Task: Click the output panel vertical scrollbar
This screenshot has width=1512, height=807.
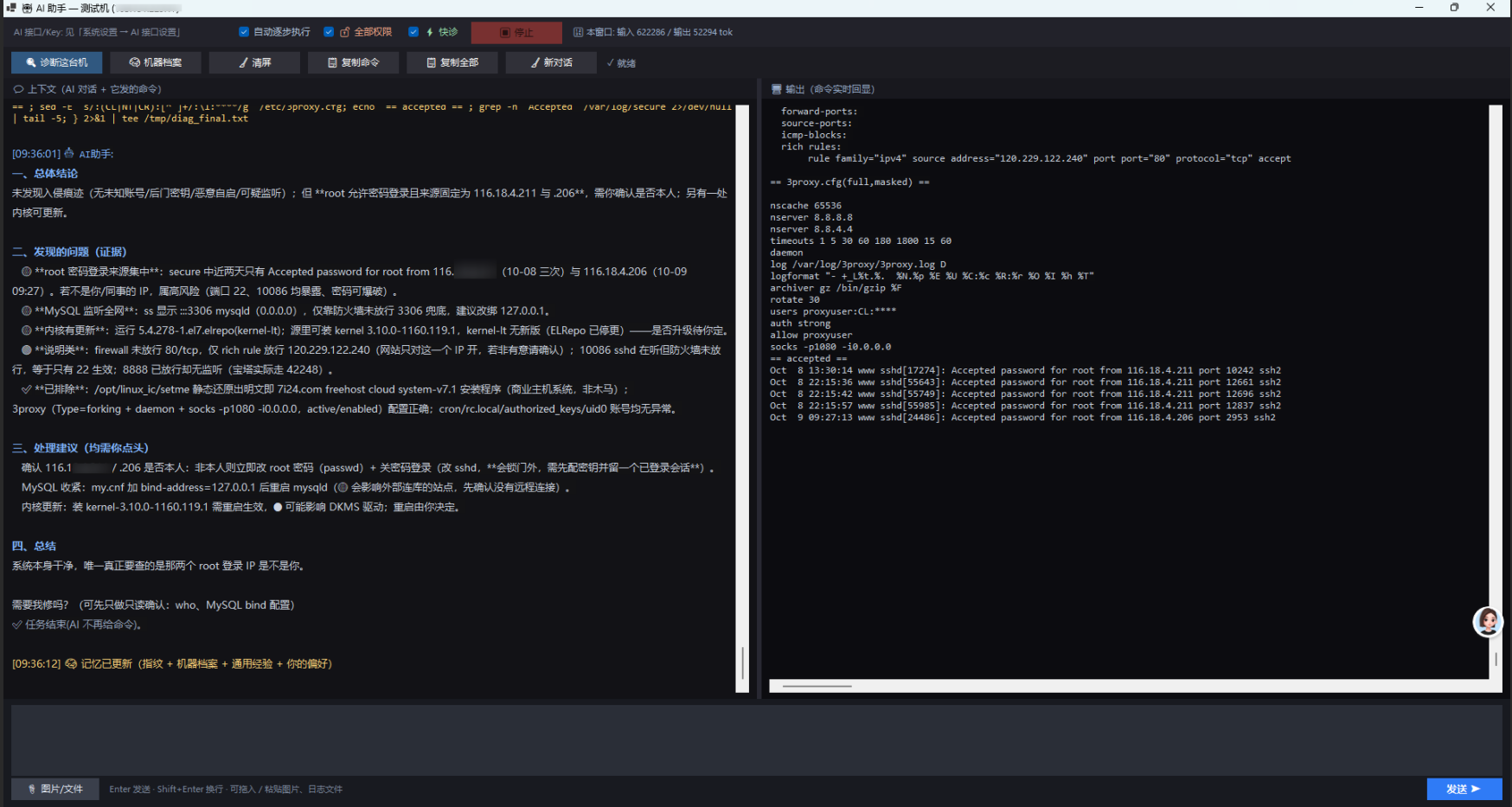Action: click(1496, 392)
